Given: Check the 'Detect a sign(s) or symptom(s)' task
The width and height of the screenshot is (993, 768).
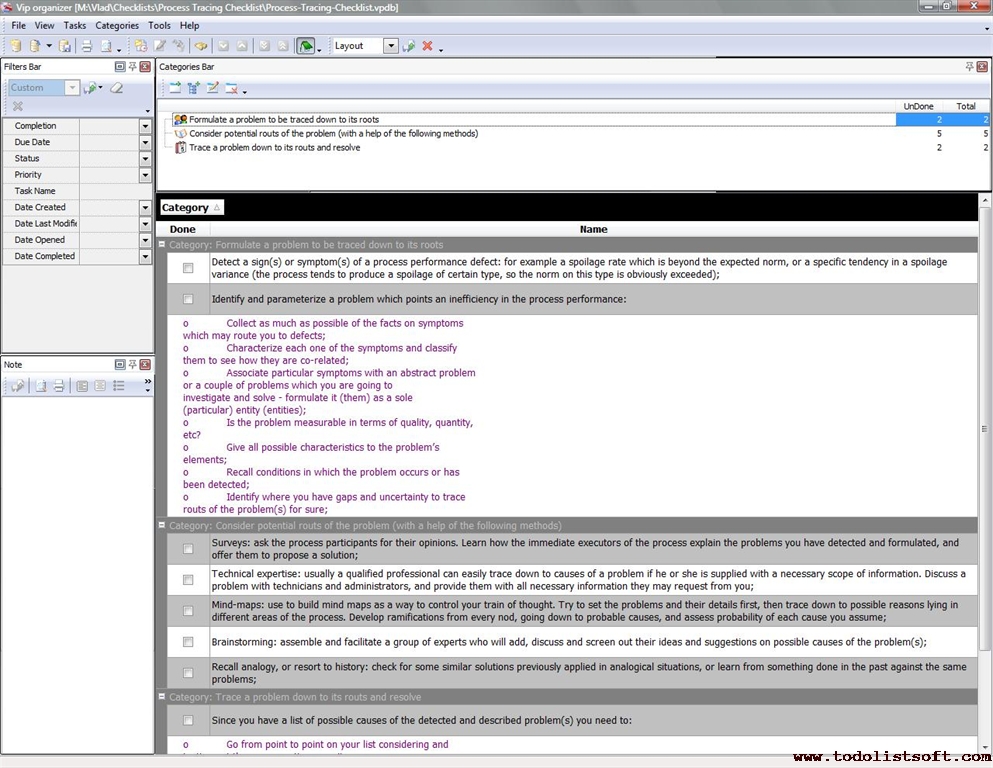Looking at the screenshot, I should click(x=188, y=268).
